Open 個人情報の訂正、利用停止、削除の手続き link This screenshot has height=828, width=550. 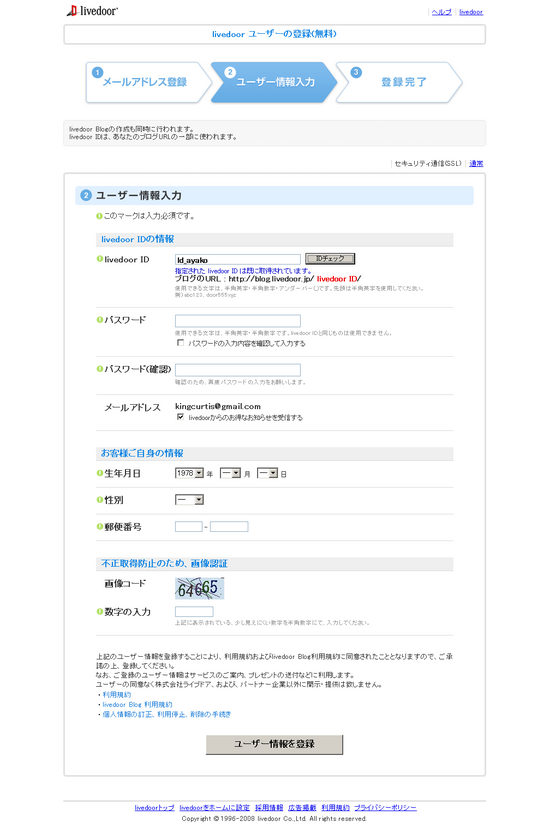click(x=167, y=714)
